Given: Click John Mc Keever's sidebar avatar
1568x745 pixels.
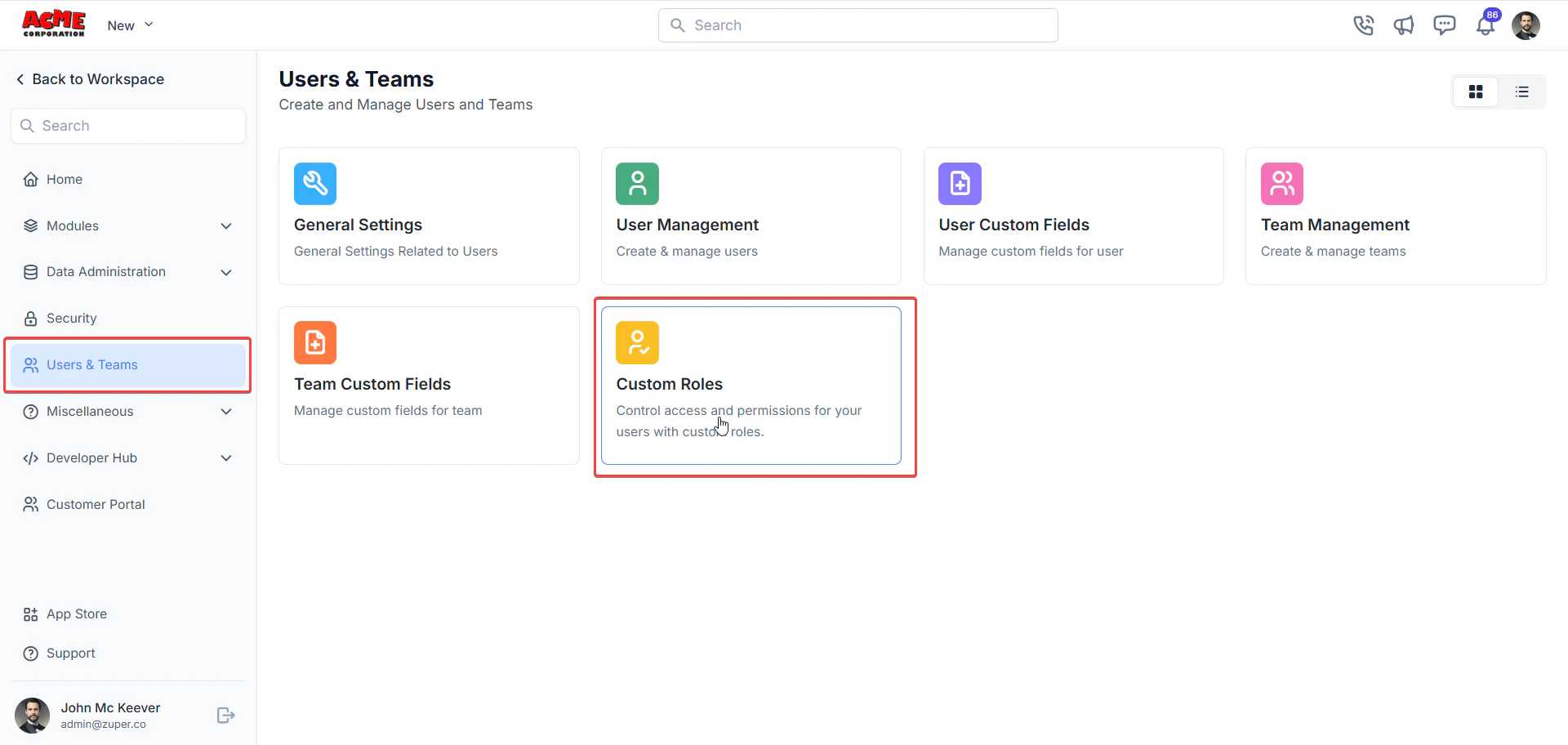Looking at the screenshot, I should pos(33,716).
